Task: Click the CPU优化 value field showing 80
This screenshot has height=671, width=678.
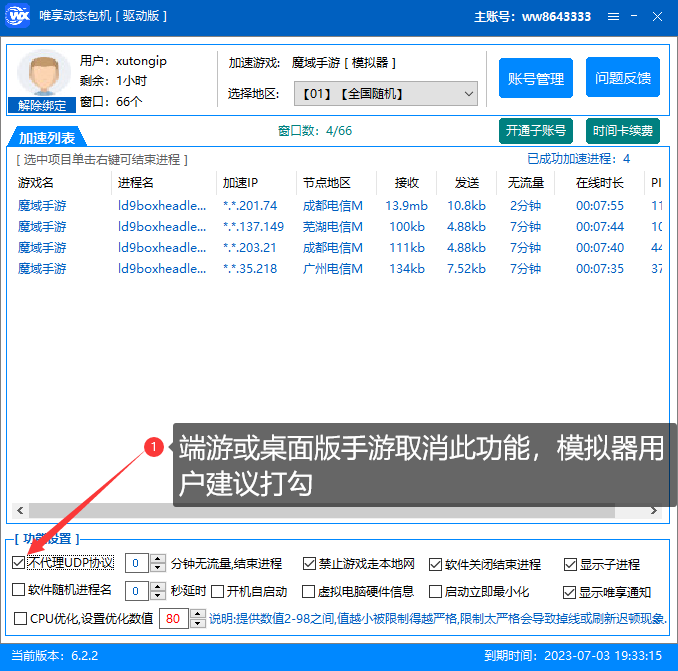Action: [x=174, y=618]
